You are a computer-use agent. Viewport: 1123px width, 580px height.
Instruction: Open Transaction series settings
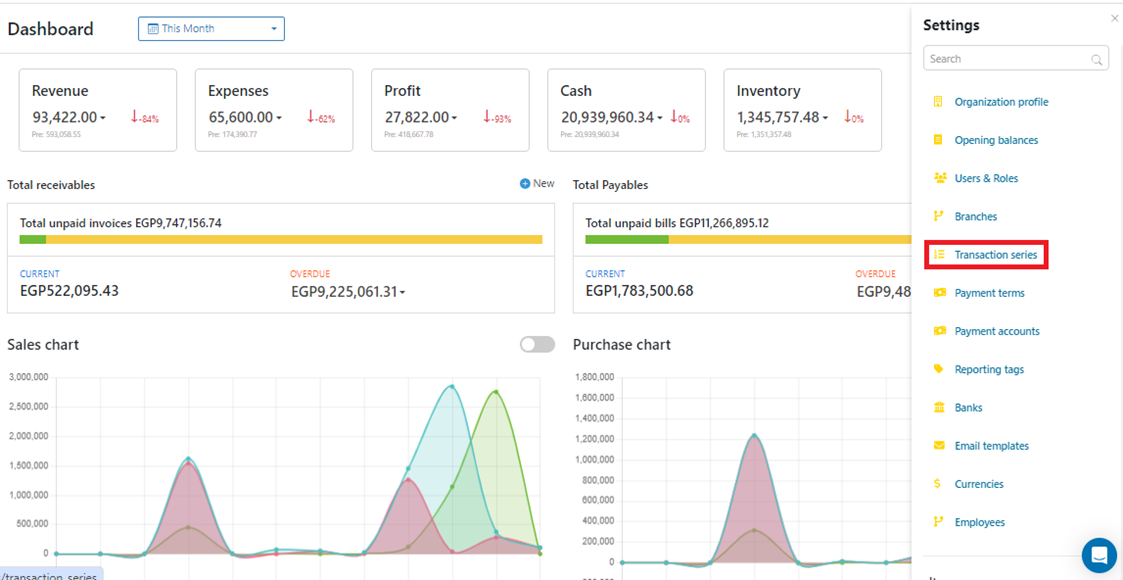[x=995, y=255]
